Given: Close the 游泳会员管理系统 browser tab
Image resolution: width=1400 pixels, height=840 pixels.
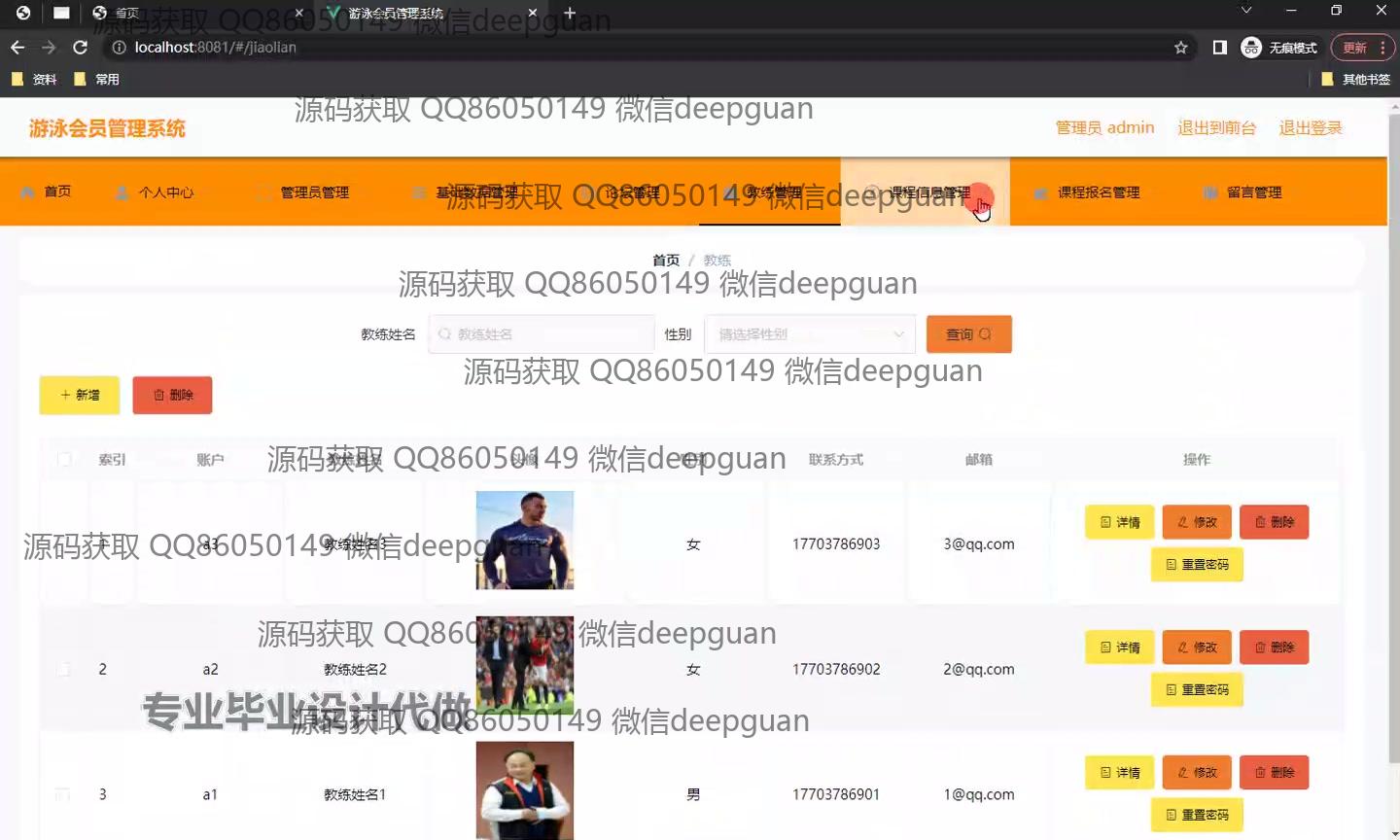Looking at the screenshot, I should pyautogui.click(x=533, y=14).
